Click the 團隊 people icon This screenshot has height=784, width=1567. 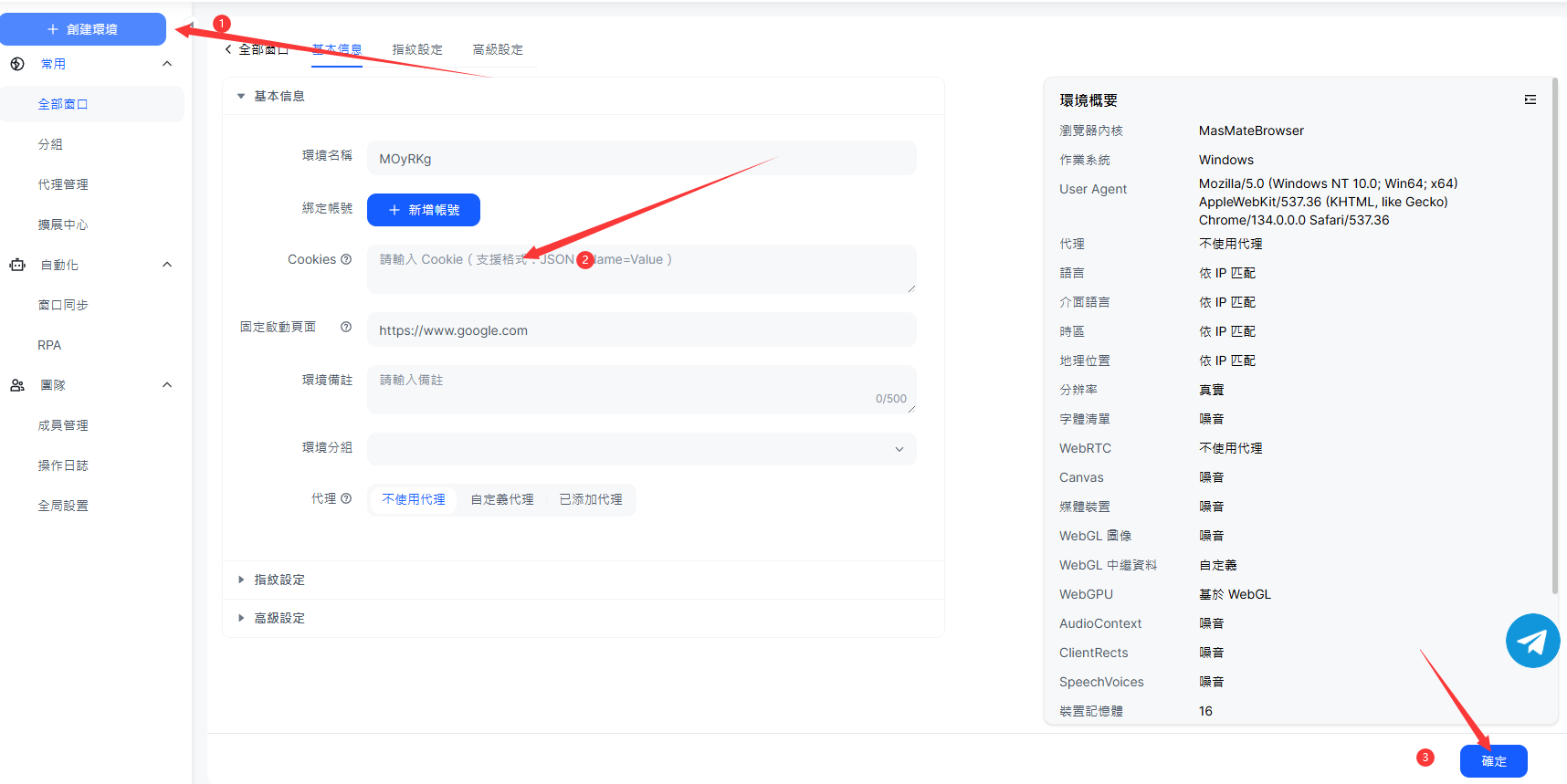coord(17,385)
